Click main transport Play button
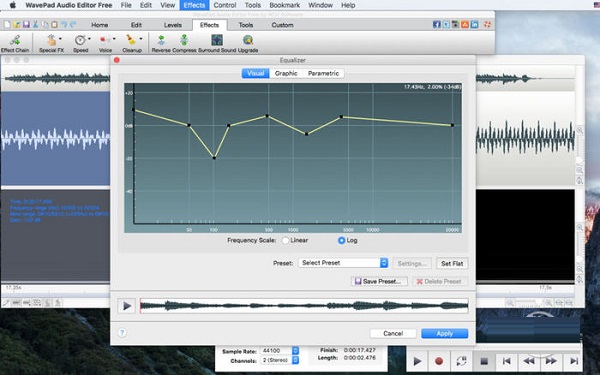Image resolution: width=600 pixels, height=375 pixels. 417,361
